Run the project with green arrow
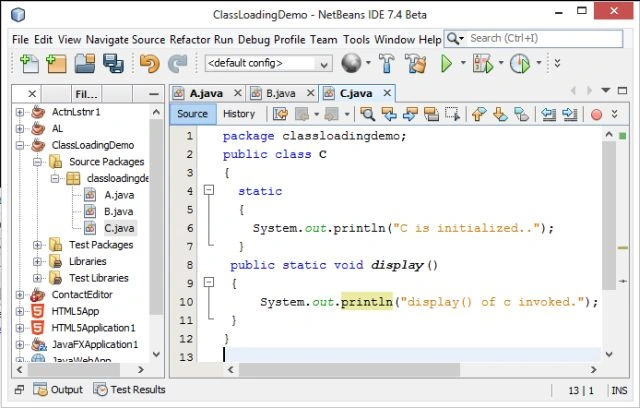Screen dimensions: 640x408 [x=447, y=63]
